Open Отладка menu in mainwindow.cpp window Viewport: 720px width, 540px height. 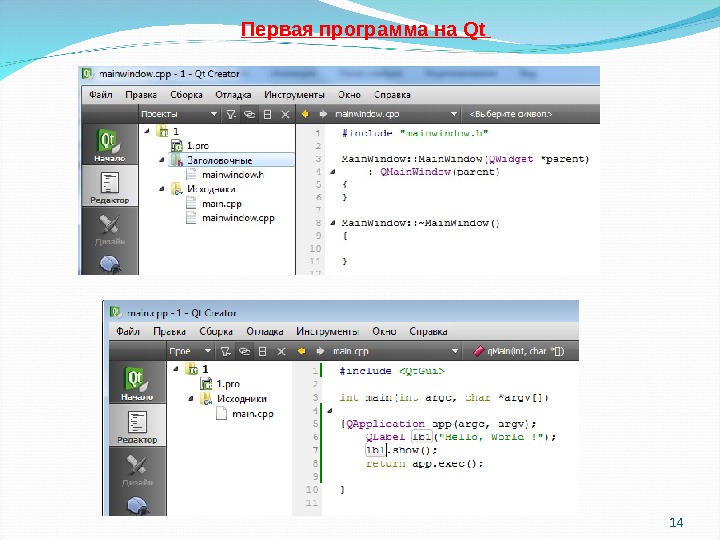pyautogui.click(x=233, y=95)
